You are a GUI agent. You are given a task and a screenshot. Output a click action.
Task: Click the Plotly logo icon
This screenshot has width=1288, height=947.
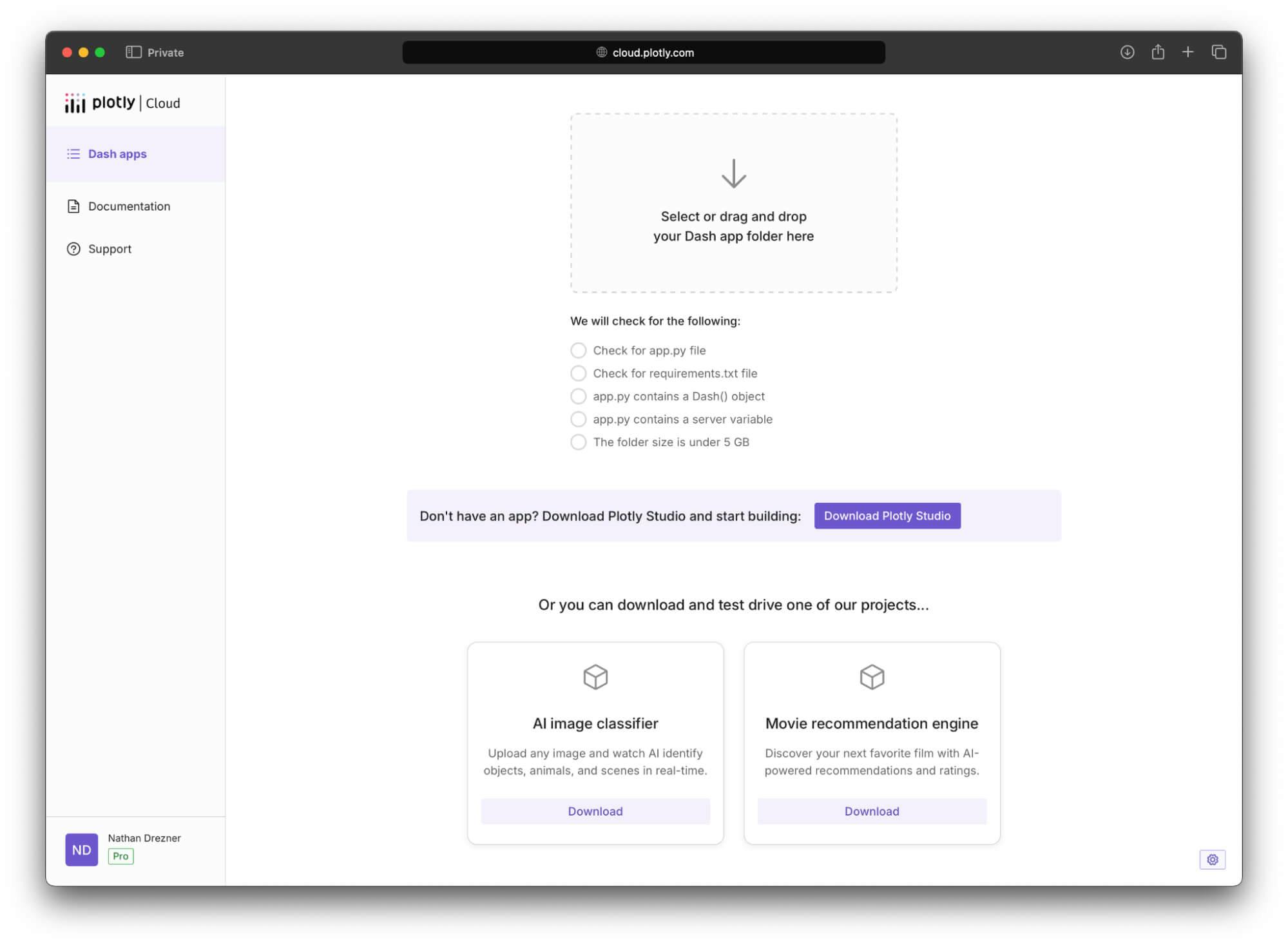click(x=75, y=103)
